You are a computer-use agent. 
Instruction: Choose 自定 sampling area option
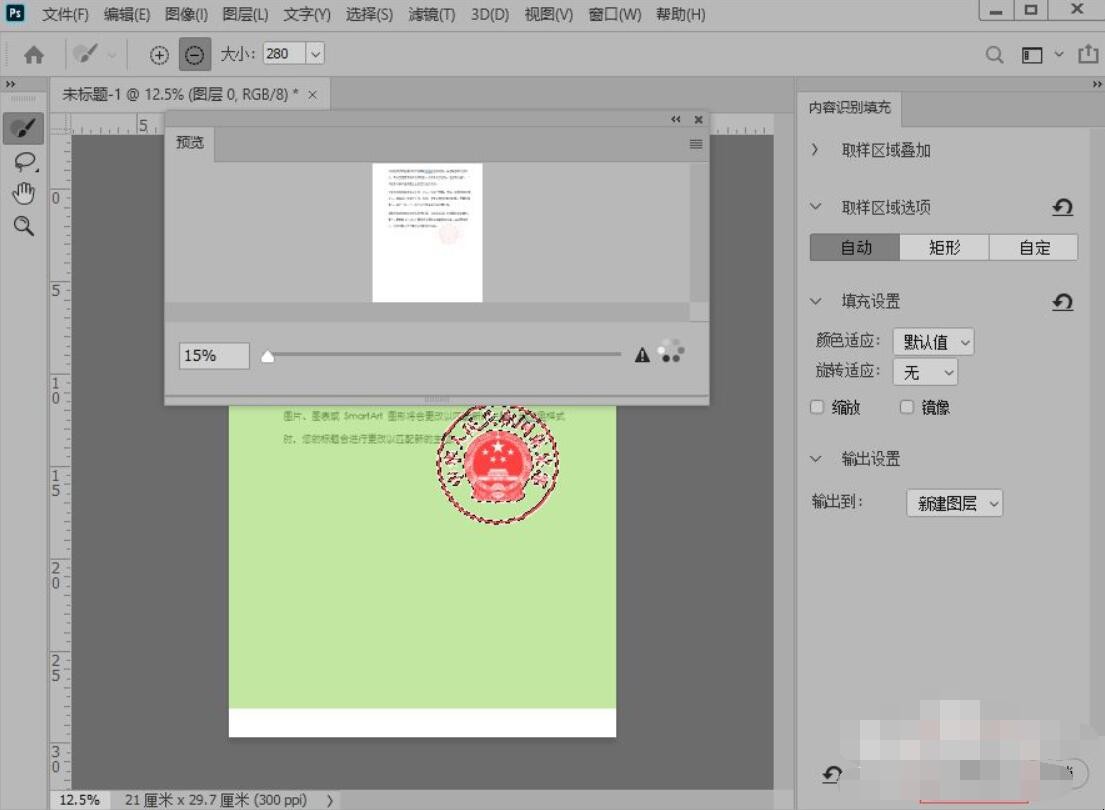tap(1033, 247)
